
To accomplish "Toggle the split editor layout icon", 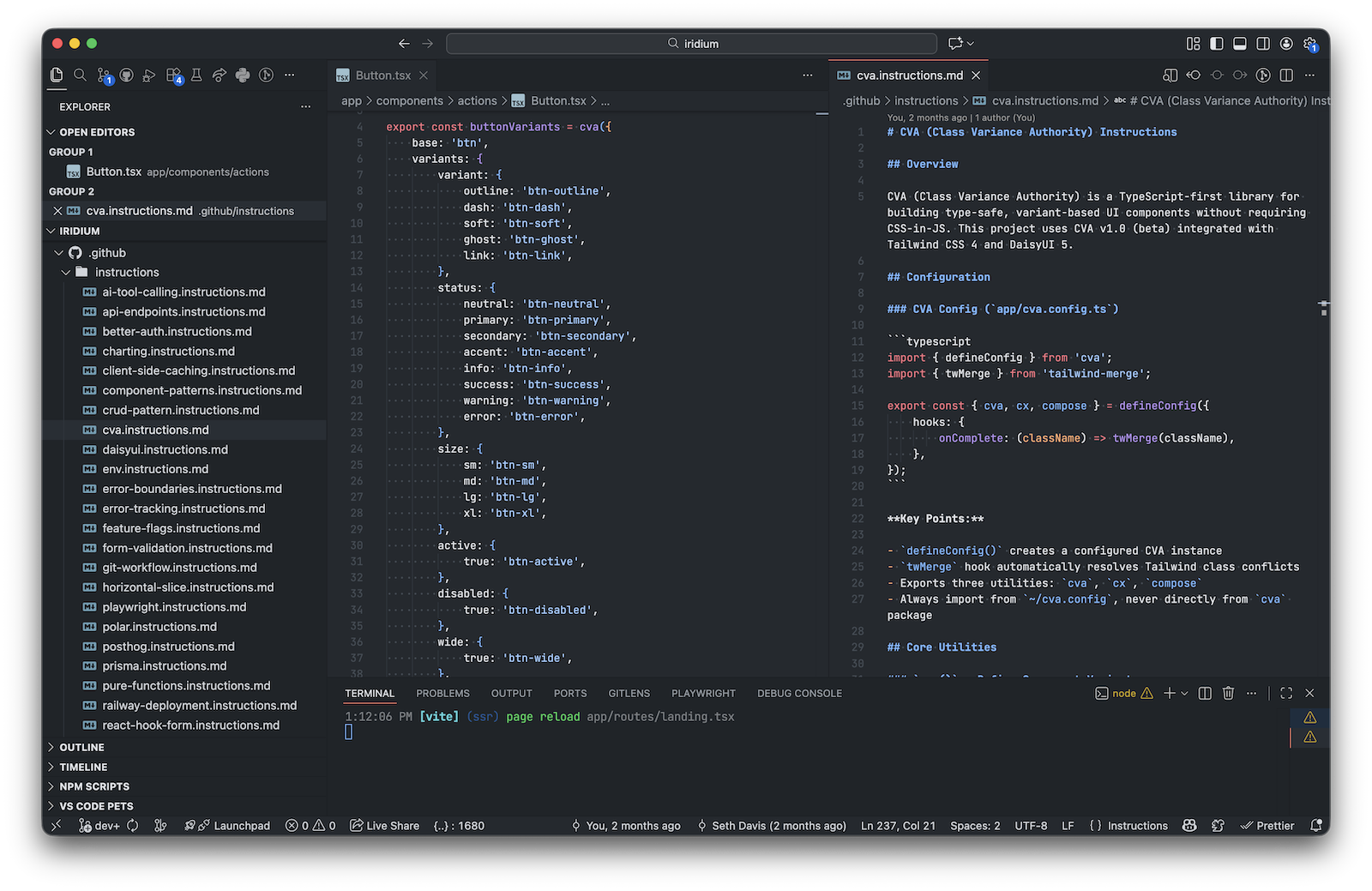I will (1285, 75).
